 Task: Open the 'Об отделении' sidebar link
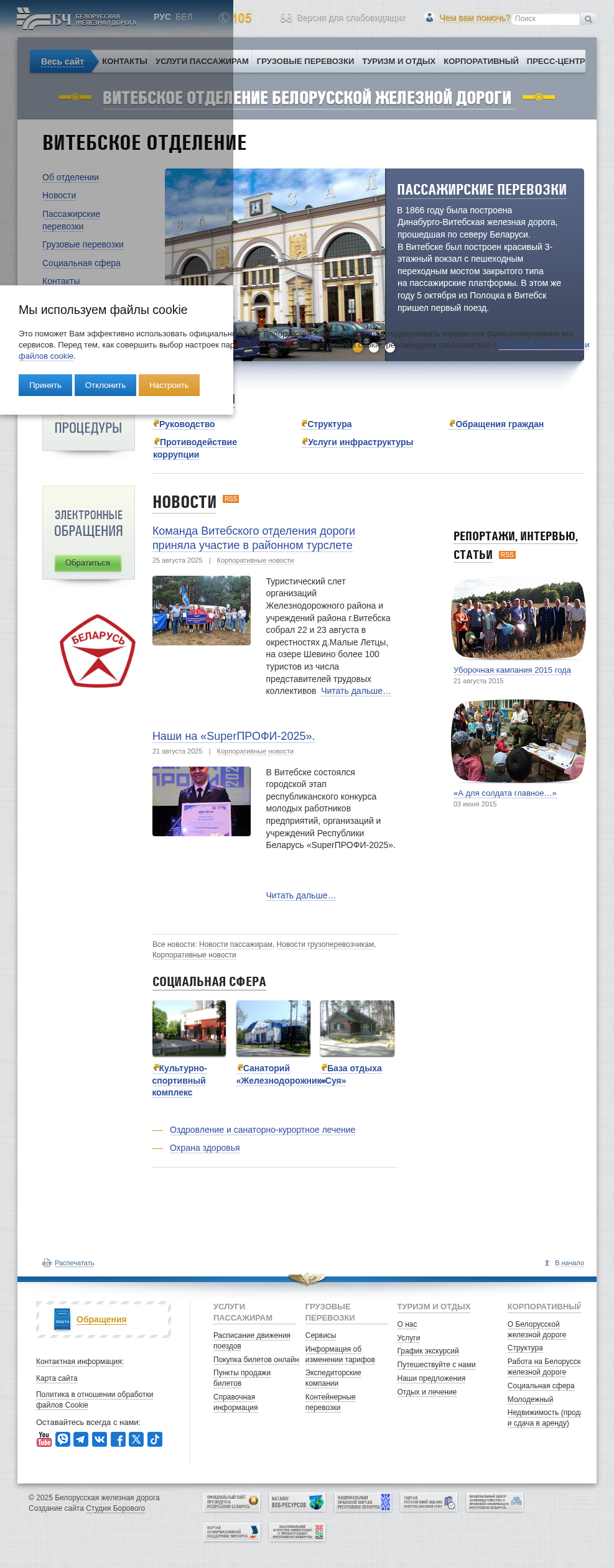(x=70, y=177)
